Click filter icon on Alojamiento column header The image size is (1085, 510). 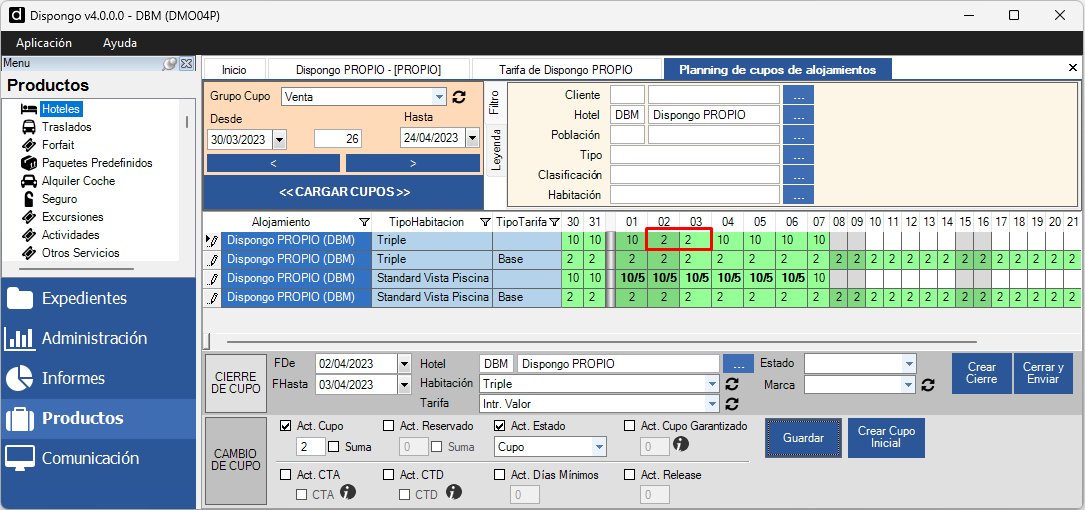pyautogui.click(x=364, y=222)
